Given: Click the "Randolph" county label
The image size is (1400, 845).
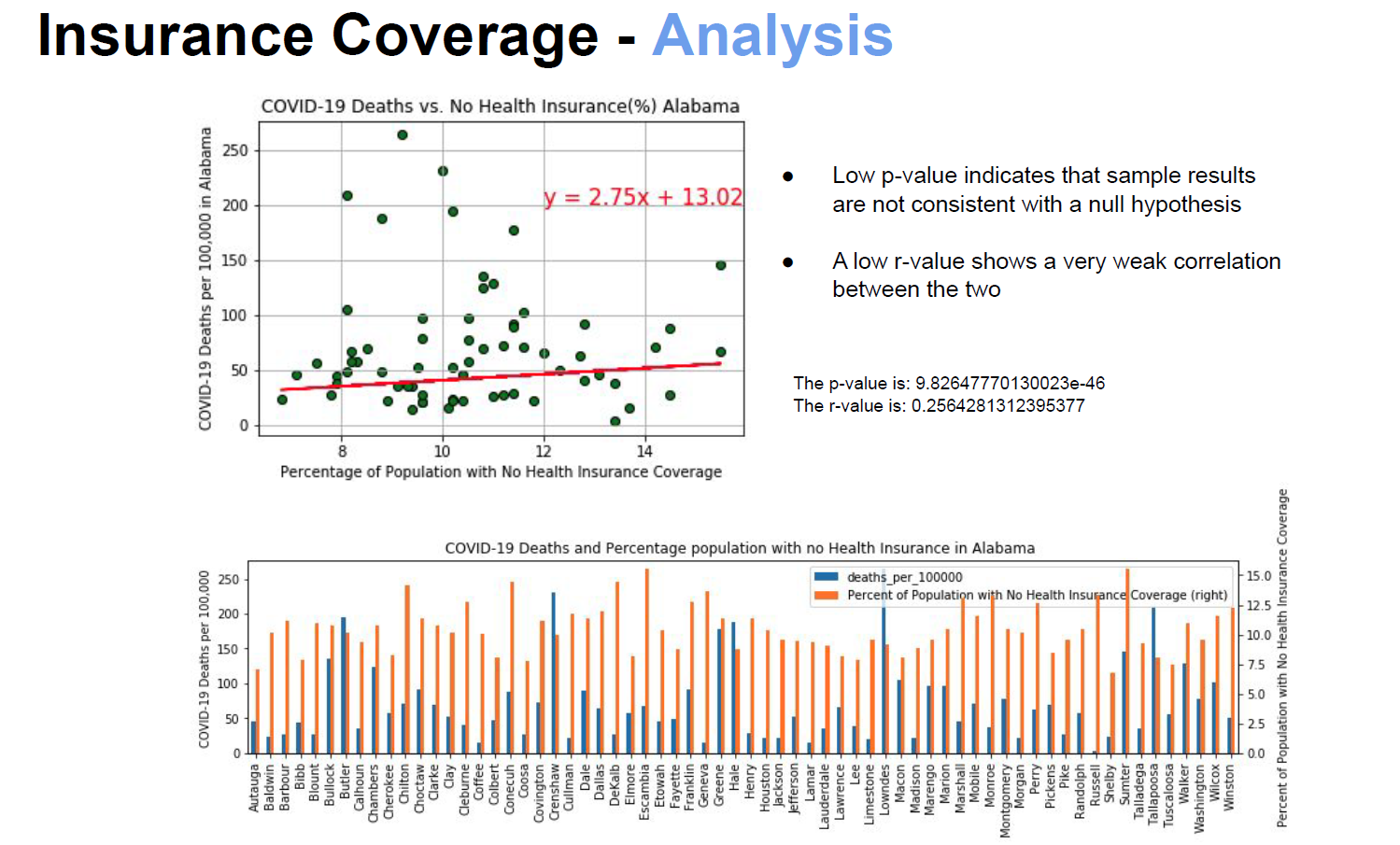Looking at the screenshot, I should (x=1079, y=792).
